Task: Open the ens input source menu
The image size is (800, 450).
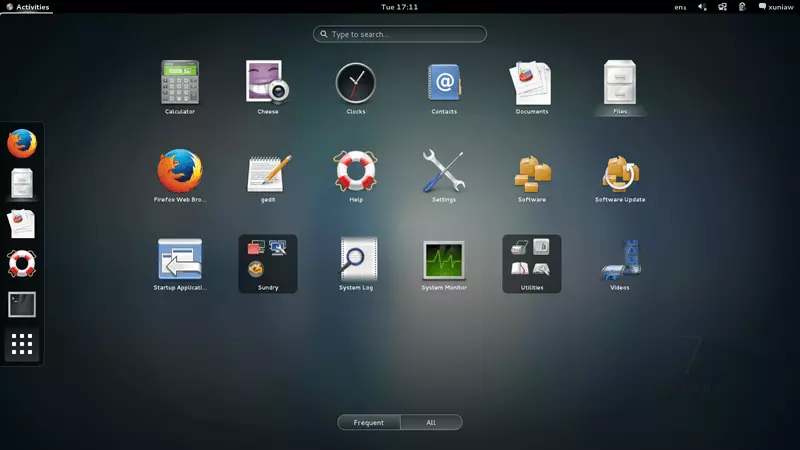Action: pos(680,7)
